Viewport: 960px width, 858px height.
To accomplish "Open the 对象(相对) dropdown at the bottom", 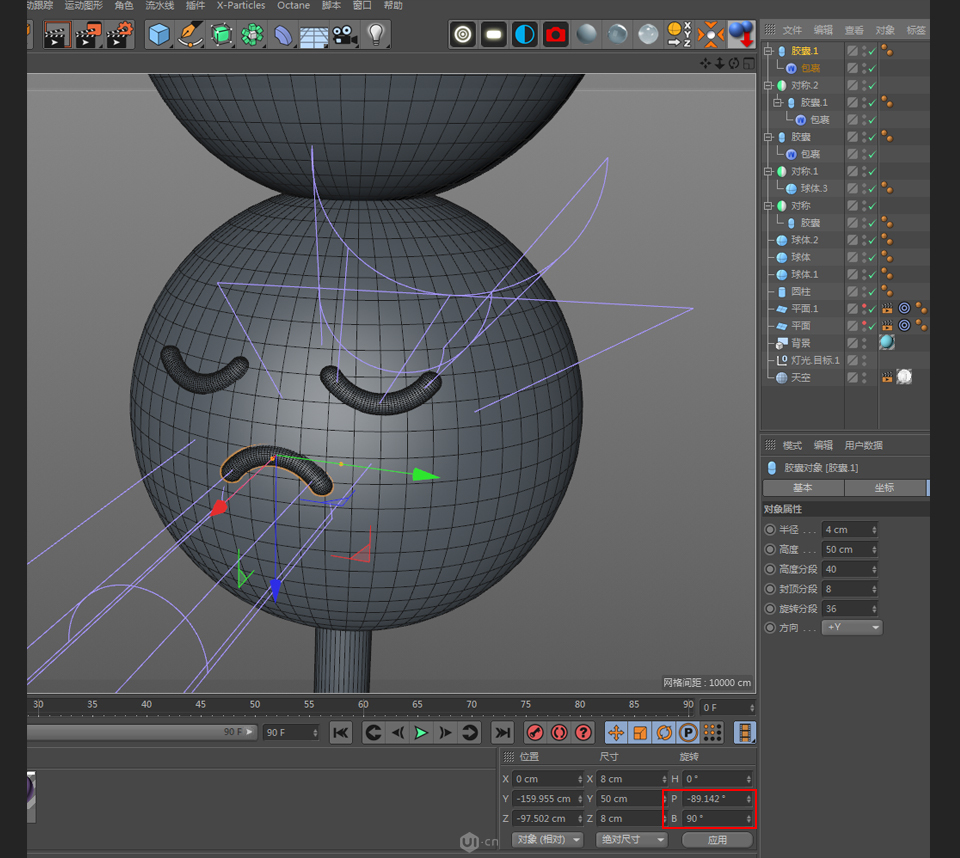I will (x=546, y=839).
